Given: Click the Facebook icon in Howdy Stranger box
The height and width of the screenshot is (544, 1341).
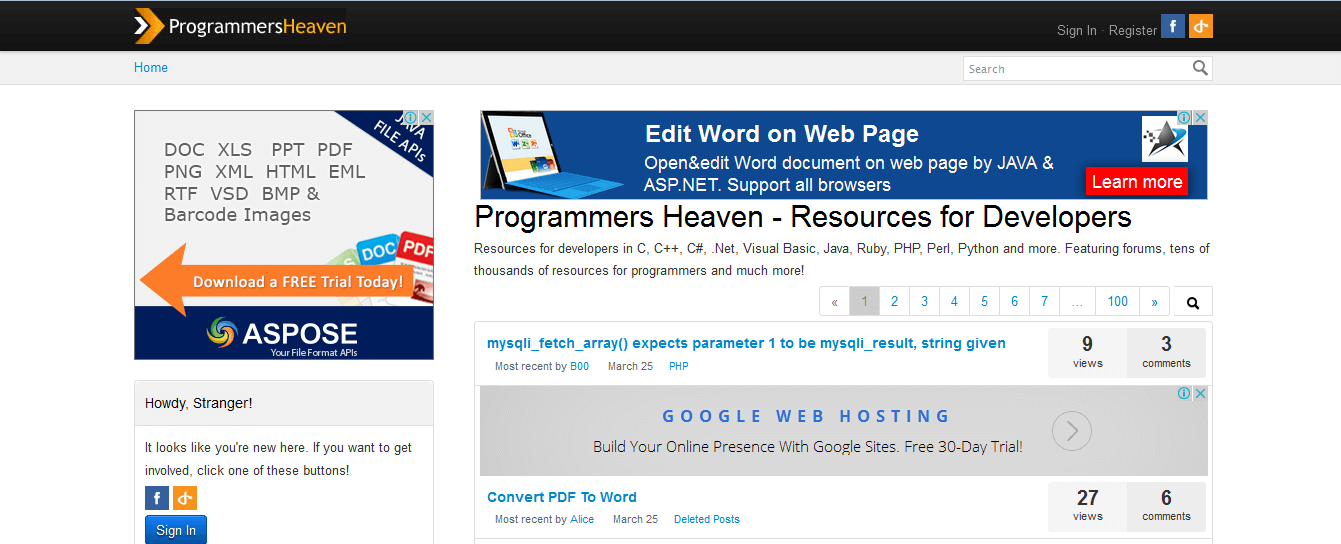Looking at the screenshot, I should 157,498.
